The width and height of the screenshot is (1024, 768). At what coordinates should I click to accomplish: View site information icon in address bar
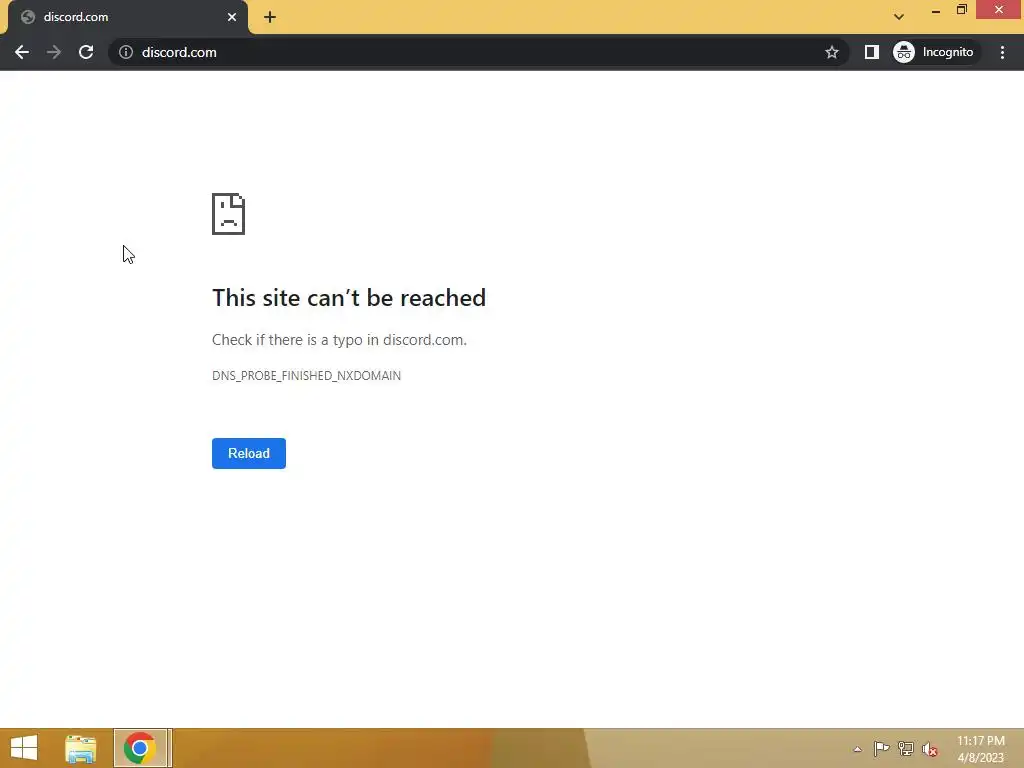pos(126,52)
